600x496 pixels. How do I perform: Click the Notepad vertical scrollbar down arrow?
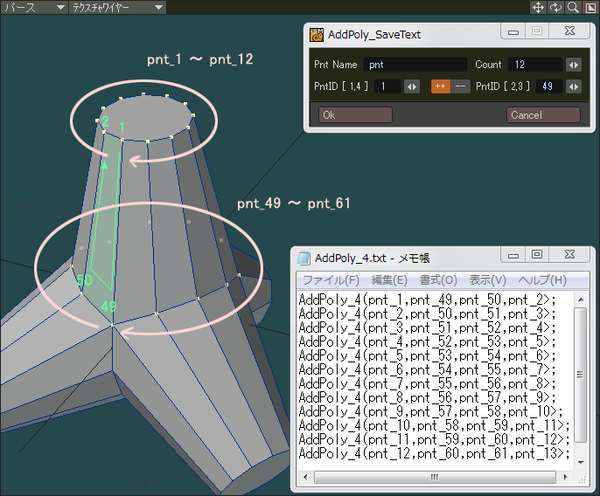[580, 462]
